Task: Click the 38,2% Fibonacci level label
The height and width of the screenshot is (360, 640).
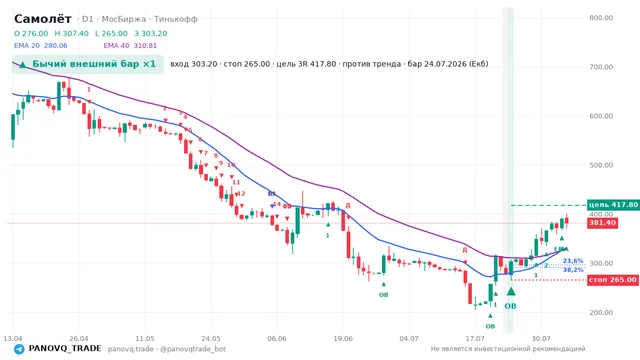Action: click(x=573, y=270)
